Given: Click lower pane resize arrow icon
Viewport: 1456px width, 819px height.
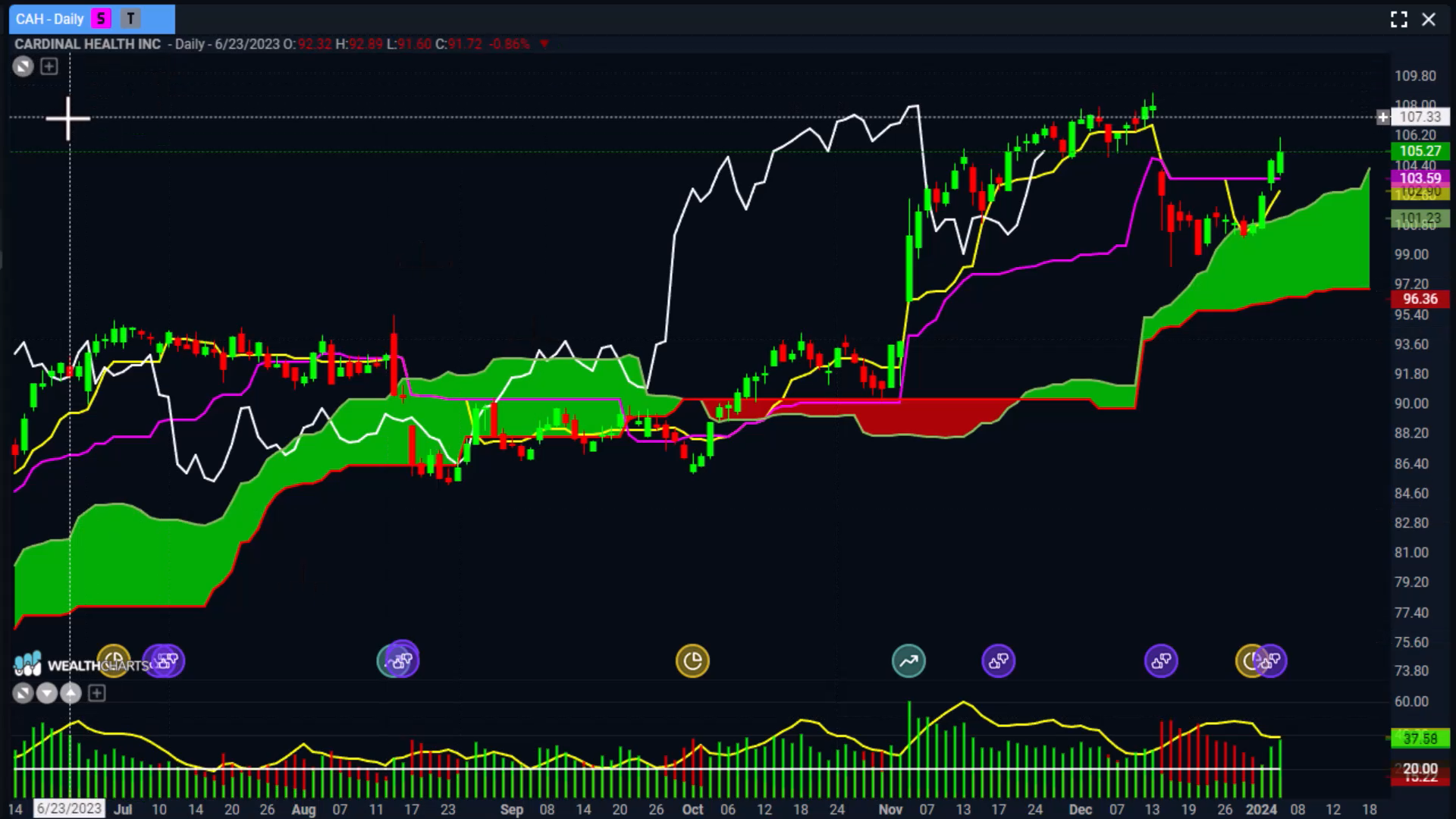Looking at the screenshot, I should coord(23,693).
